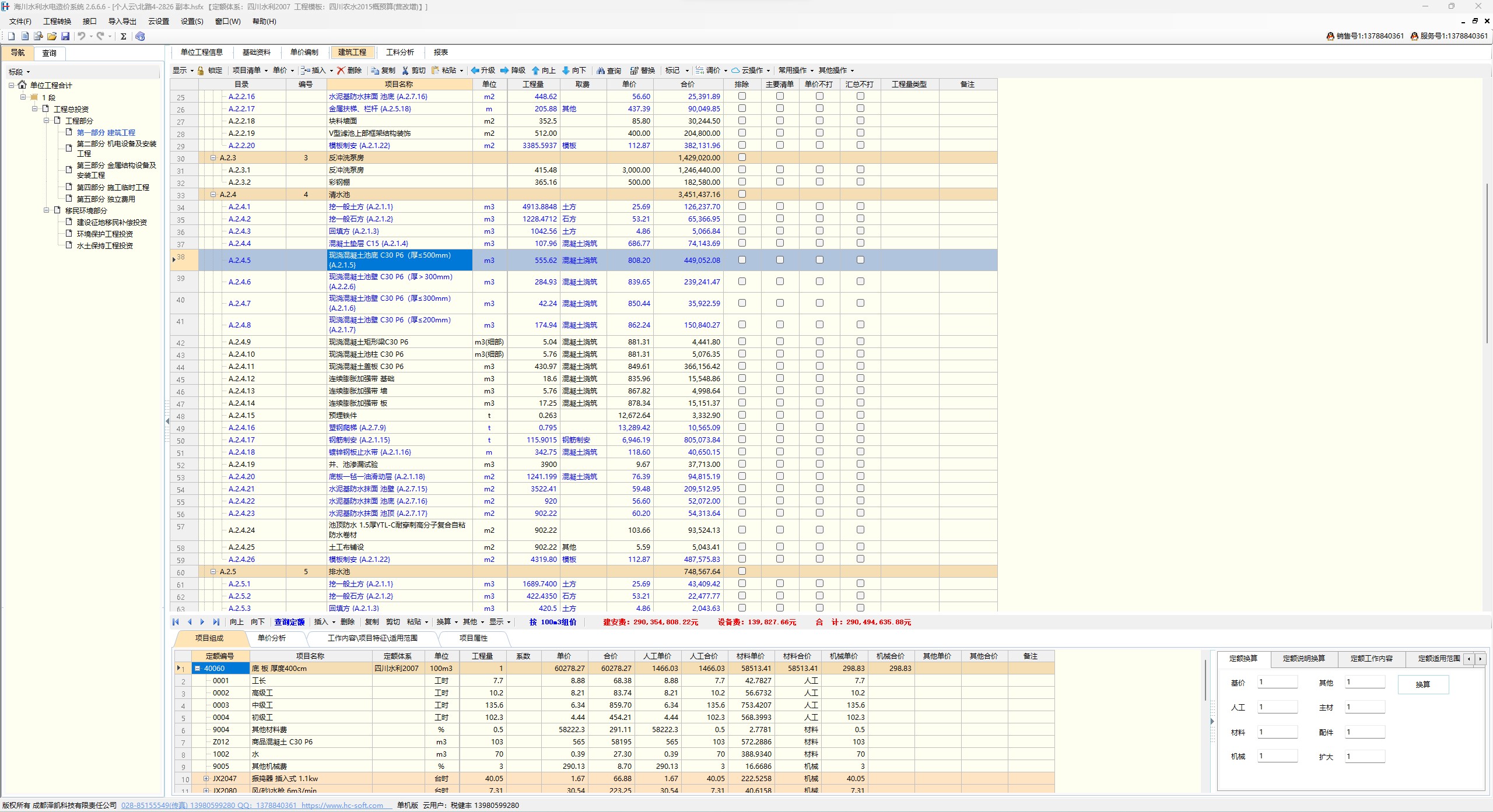Click the 人工 coefficient input field
Viewport: 1493px width, 812px height.
coord(1277,707)
